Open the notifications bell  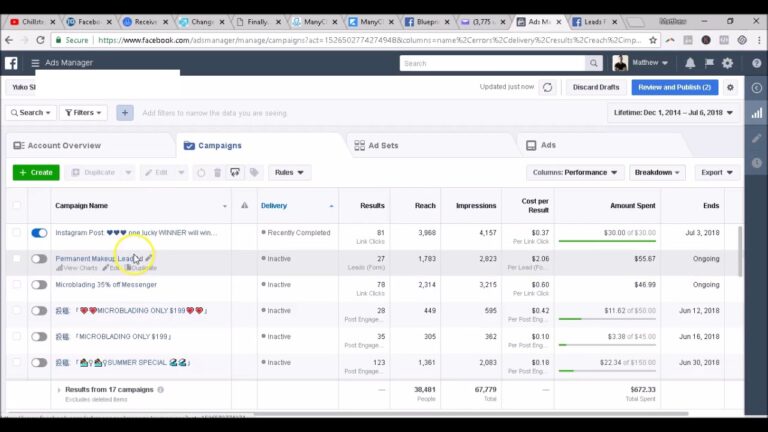pos(690,63)
